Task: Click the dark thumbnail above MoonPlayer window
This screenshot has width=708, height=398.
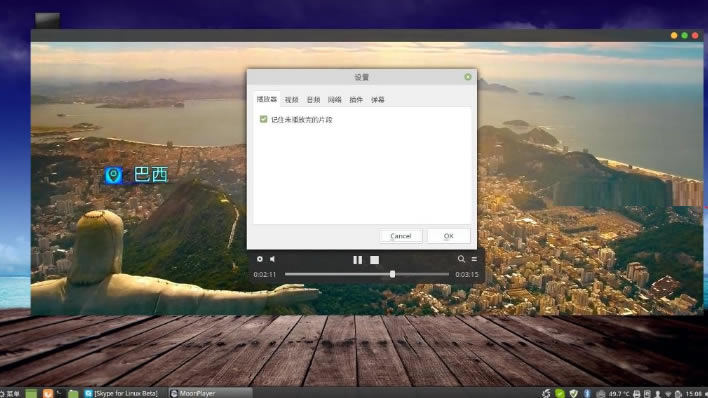Action: click(x=47, y=21)
